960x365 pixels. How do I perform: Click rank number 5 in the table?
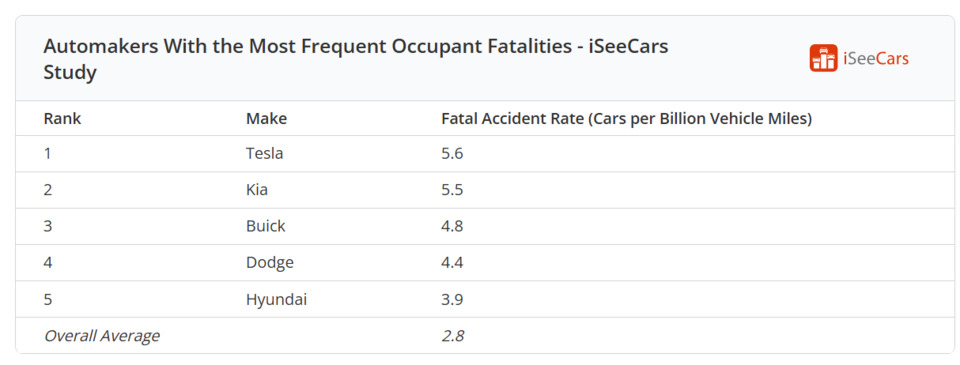(48, 299)
